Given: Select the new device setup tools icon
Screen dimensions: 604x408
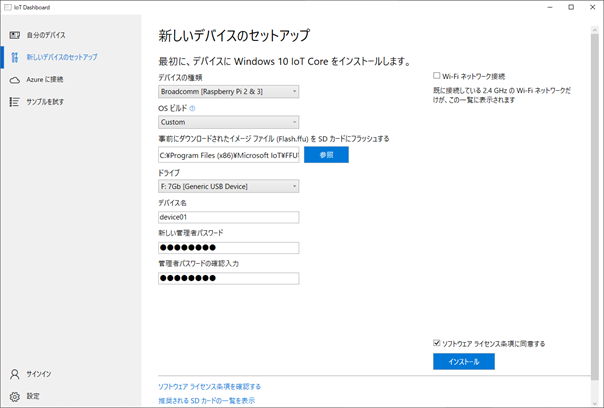Looking at the screenshot, I should [15, 57].
